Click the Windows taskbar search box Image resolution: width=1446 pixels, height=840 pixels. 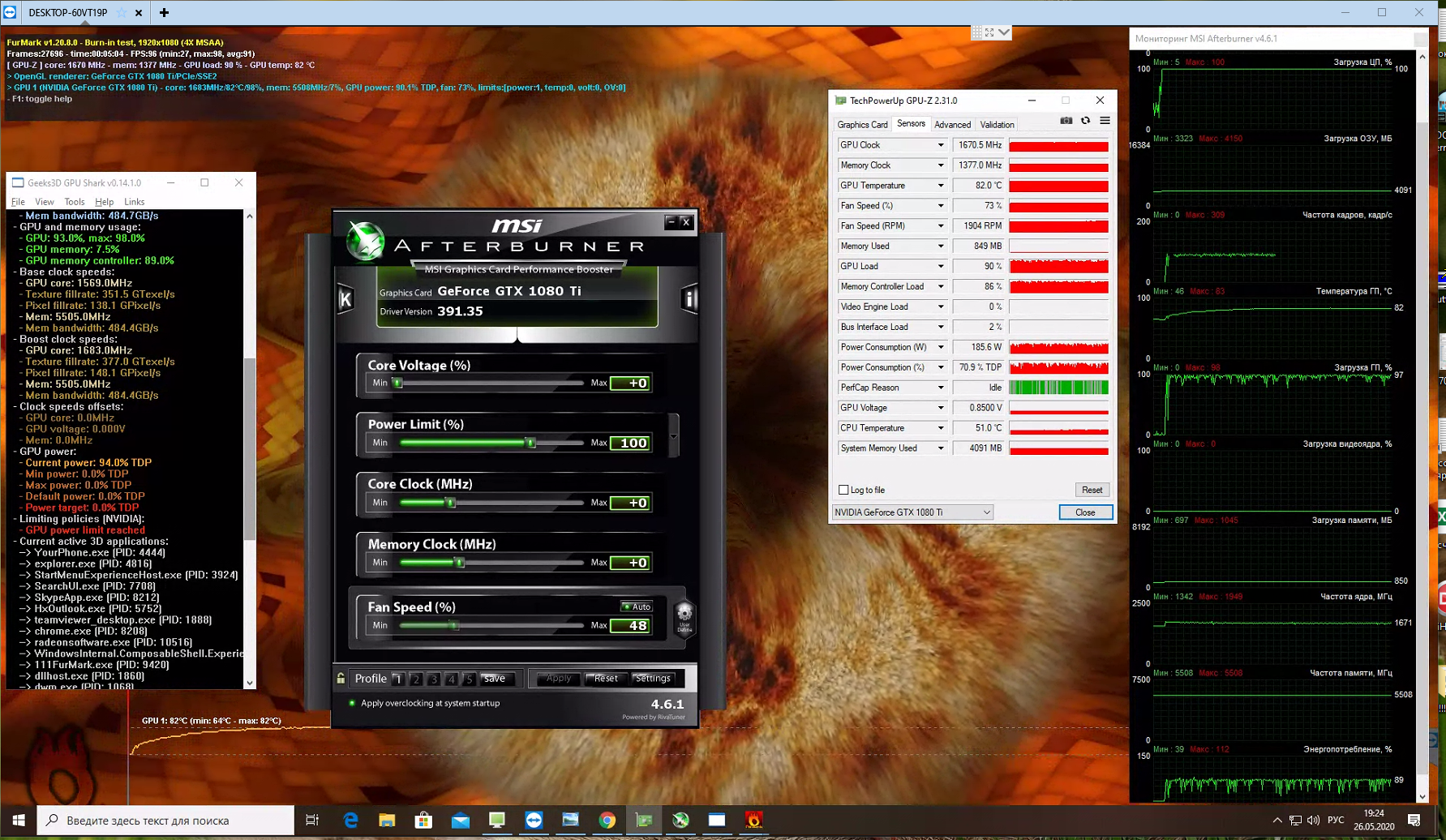pos(166,821)
